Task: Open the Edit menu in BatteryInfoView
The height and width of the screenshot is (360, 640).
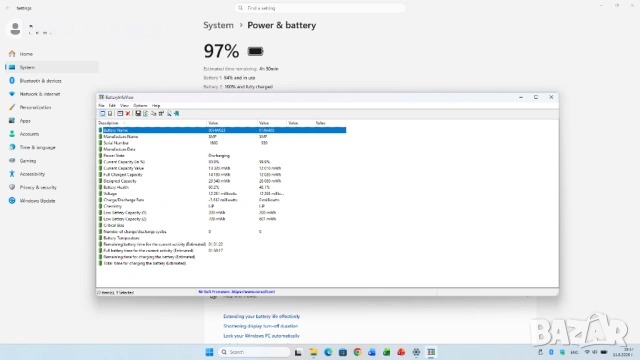Action: click(x=112, y=105)
